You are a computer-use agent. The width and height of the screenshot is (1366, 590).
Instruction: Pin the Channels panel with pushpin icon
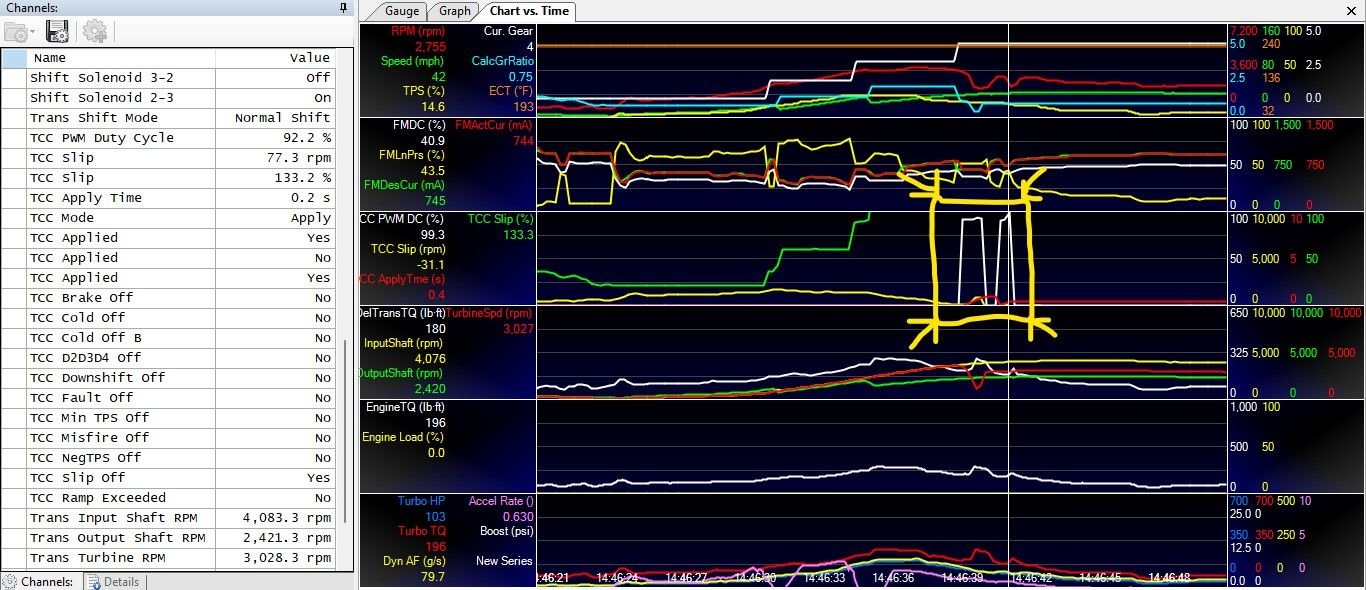tap(343, 8)
